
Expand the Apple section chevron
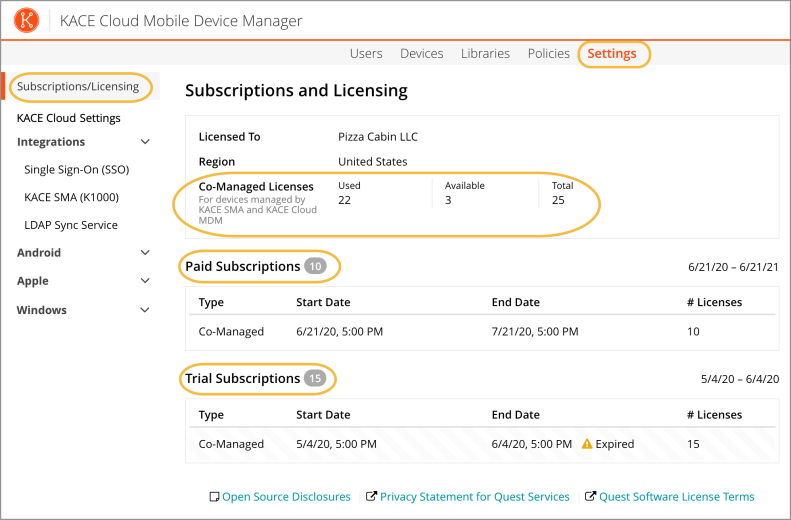tap(145, 281)
